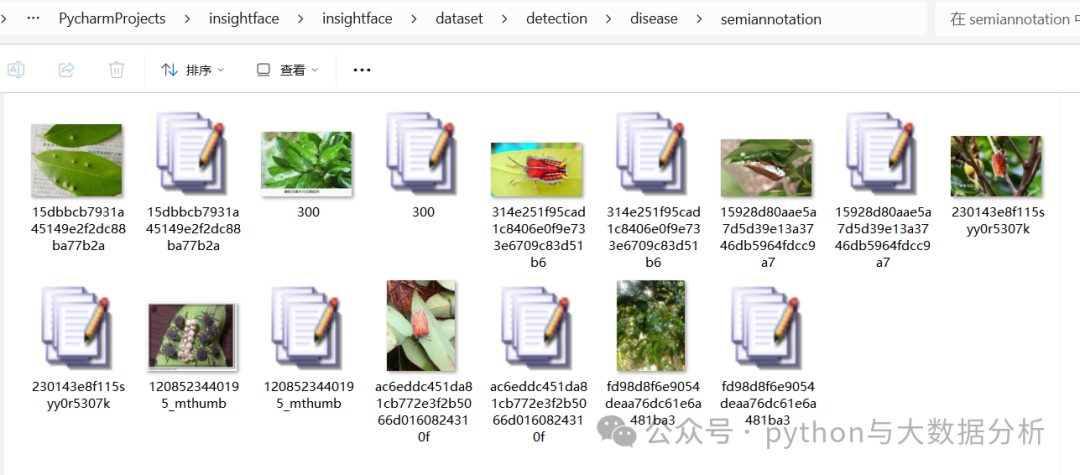Expand the chevron after disease in breadcrumb
Screen dimensions: 1080x475
(x=699, y=19)
